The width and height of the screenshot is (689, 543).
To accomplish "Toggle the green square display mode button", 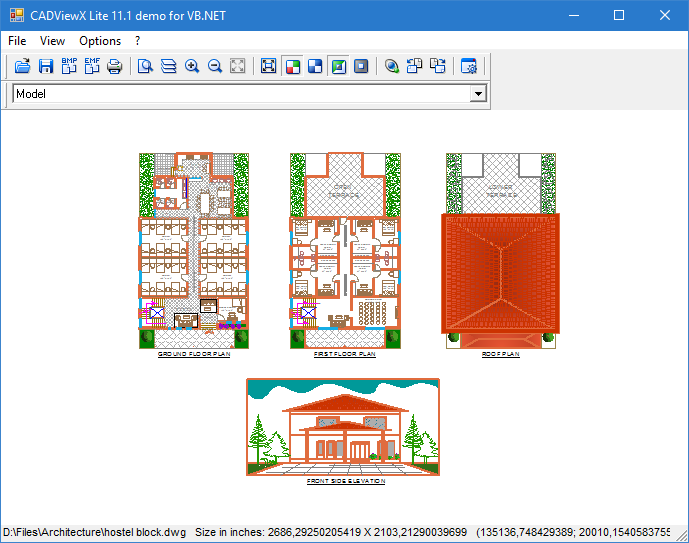I will coord(338,66).
